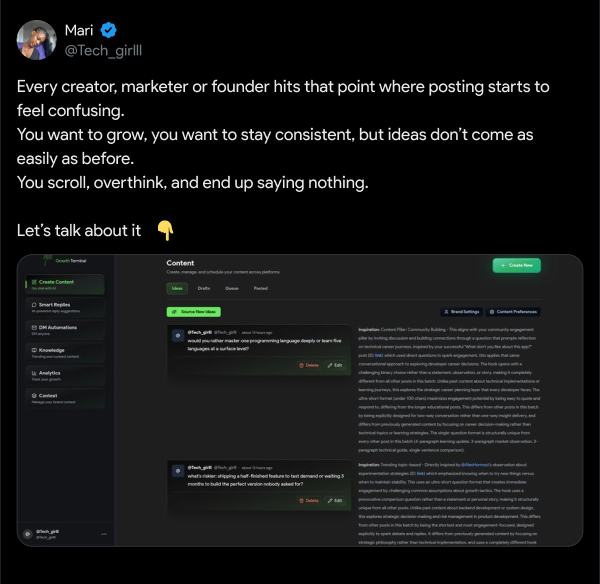Switch to the Drafts tab
The image size is (600, 584).
[203, 288]
